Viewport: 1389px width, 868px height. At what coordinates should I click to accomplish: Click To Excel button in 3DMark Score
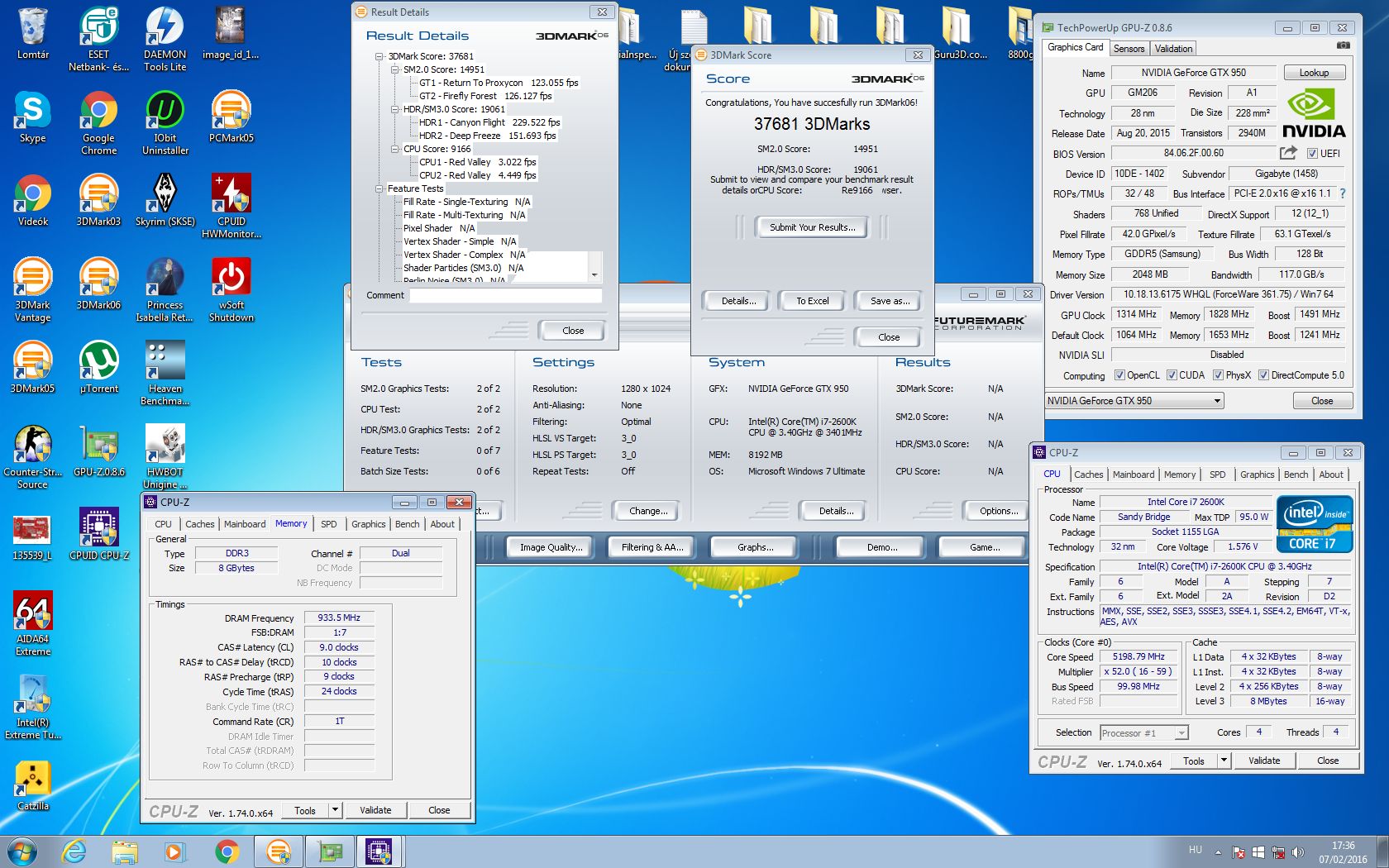click(x=812, y=301)
